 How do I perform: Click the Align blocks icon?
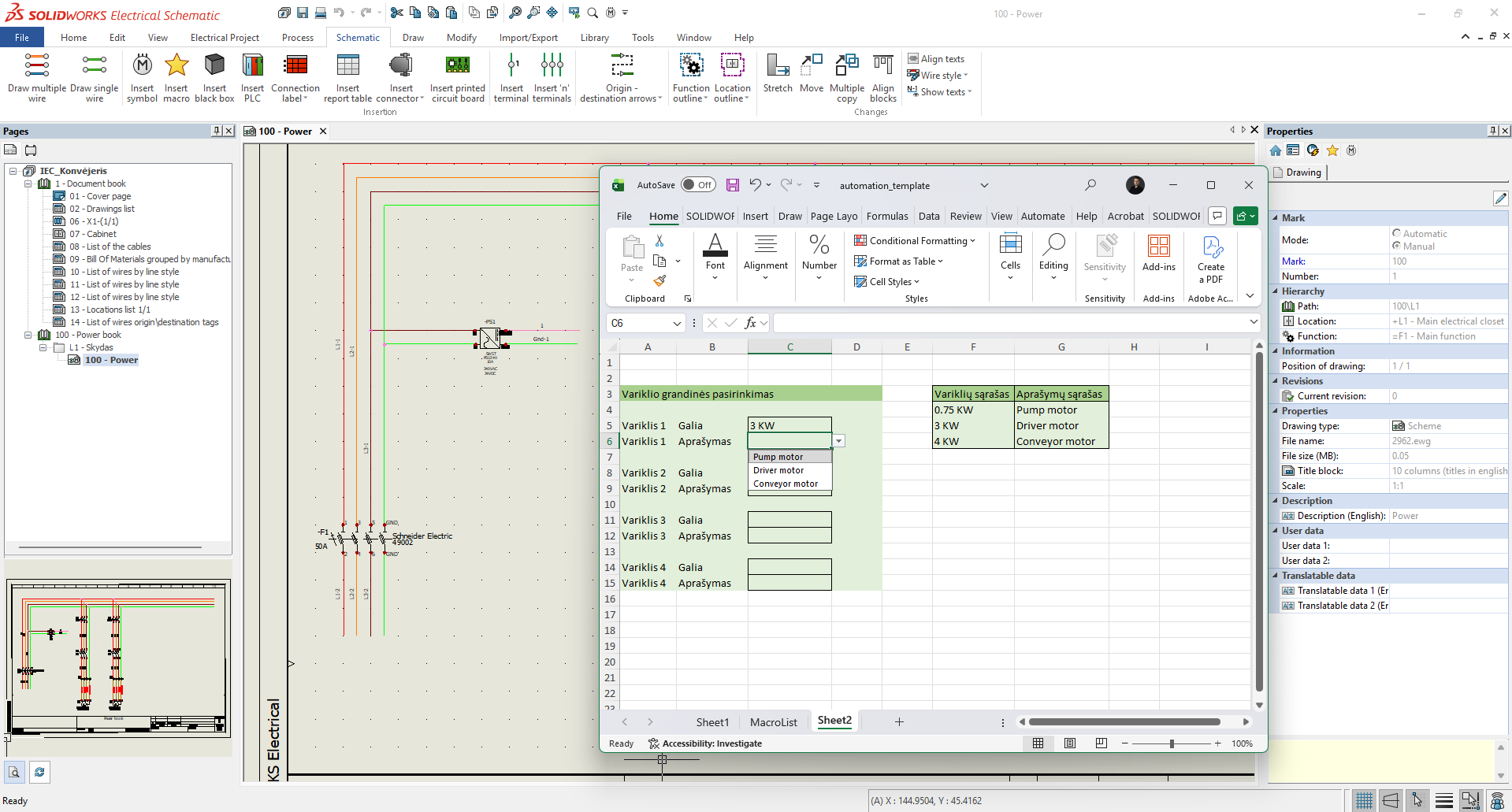(883, 65)
